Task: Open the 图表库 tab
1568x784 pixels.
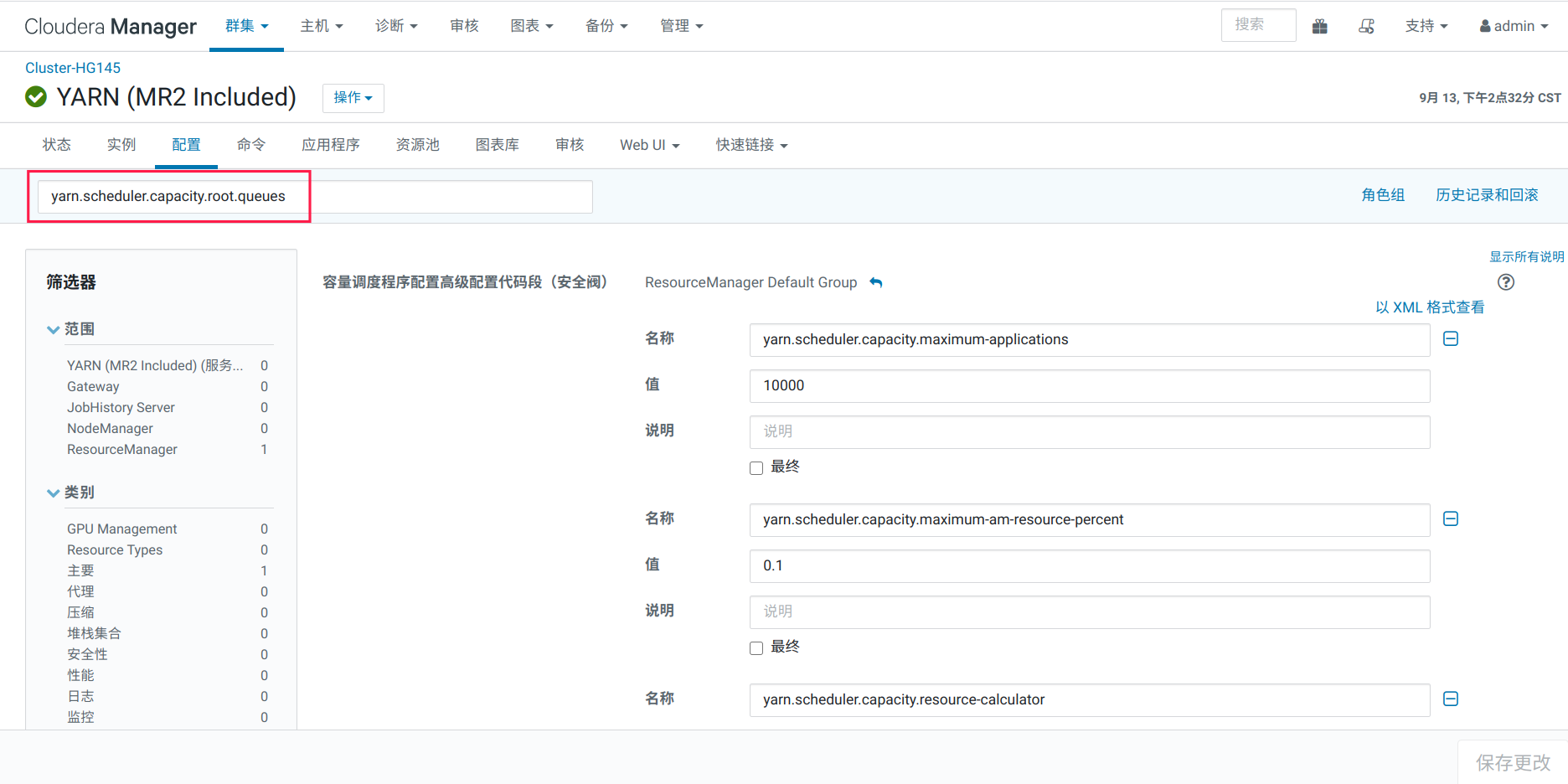Action: (498, 145)
